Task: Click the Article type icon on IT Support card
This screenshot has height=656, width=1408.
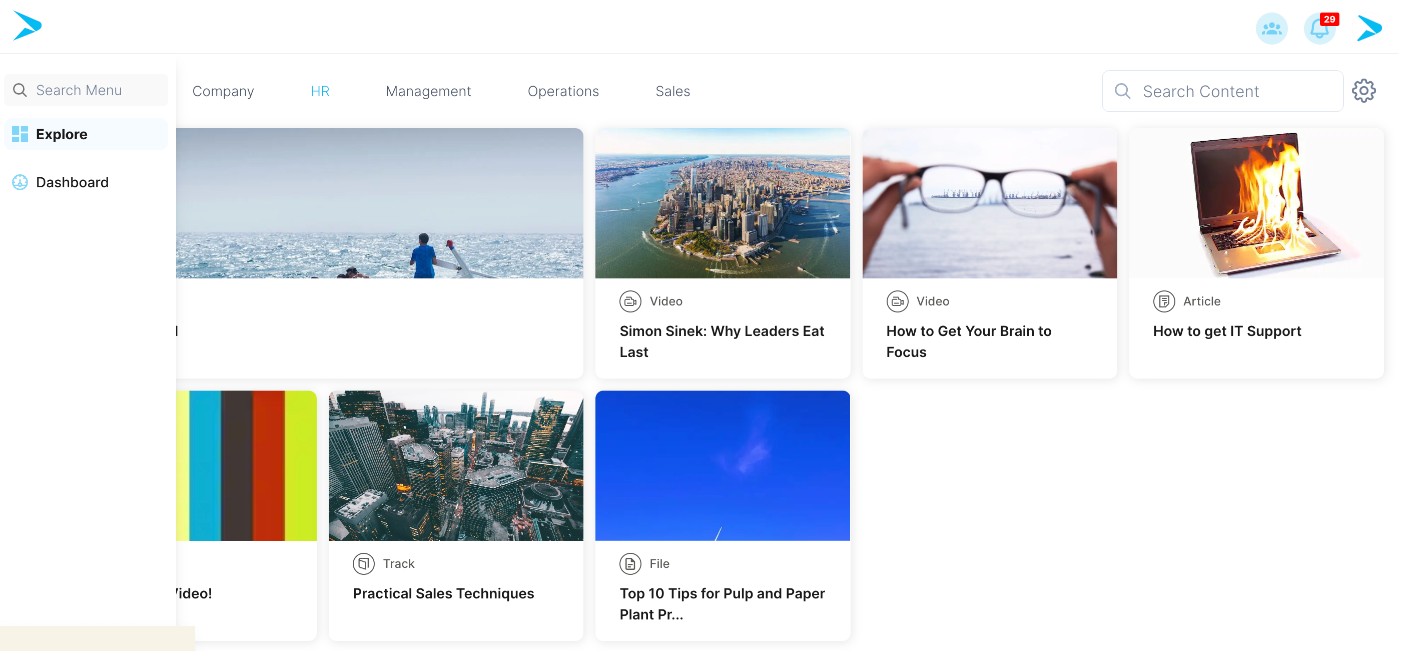Action: click(1163, 301)
